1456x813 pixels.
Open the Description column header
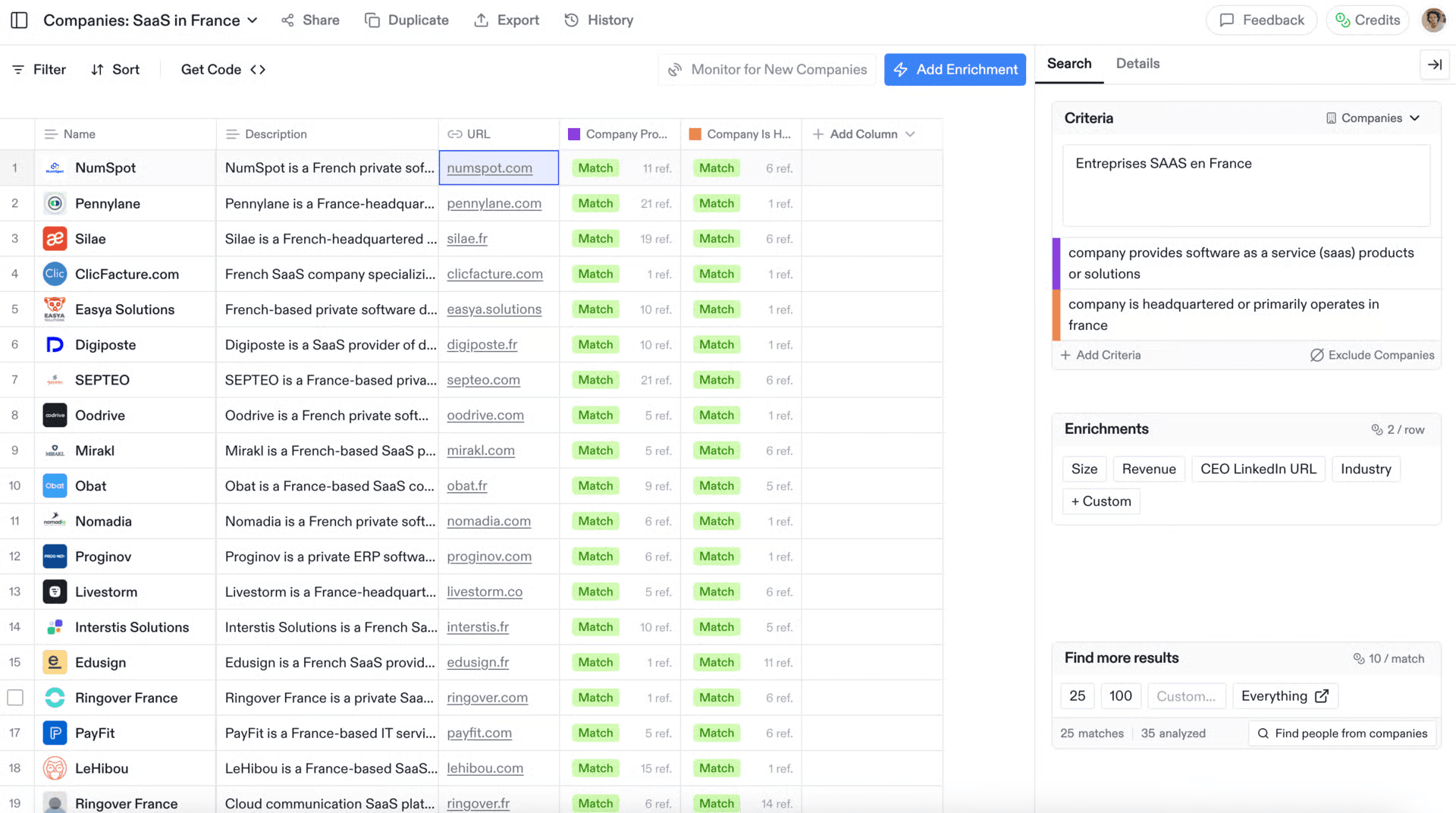pos(328,134)
